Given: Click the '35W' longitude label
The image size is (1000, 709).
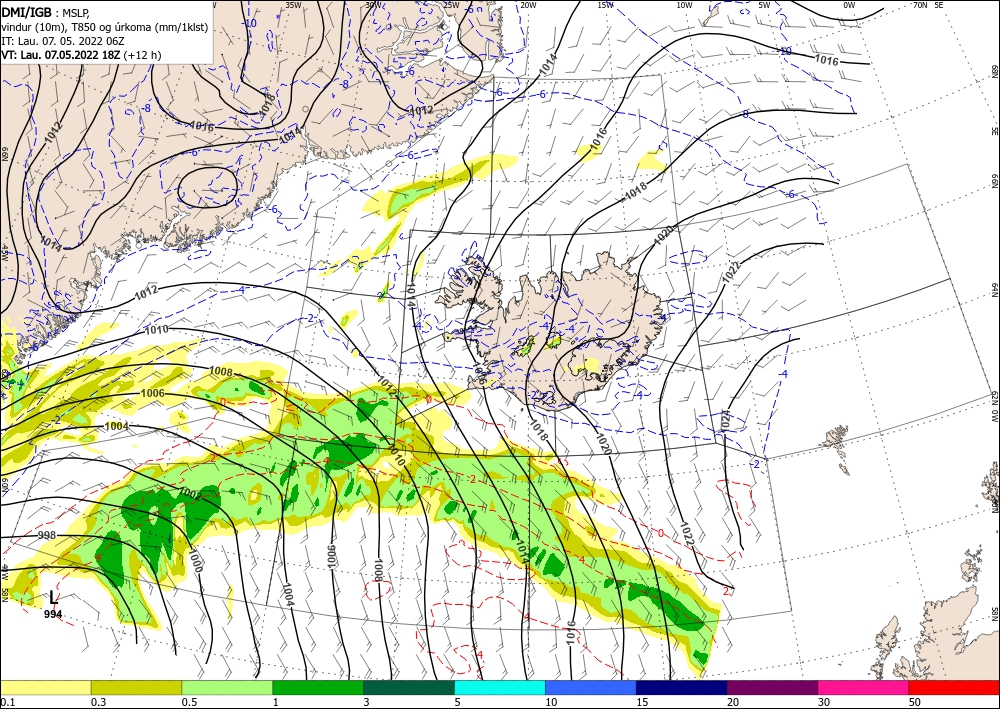Looking at the screenshot, I should coord(293,4).
